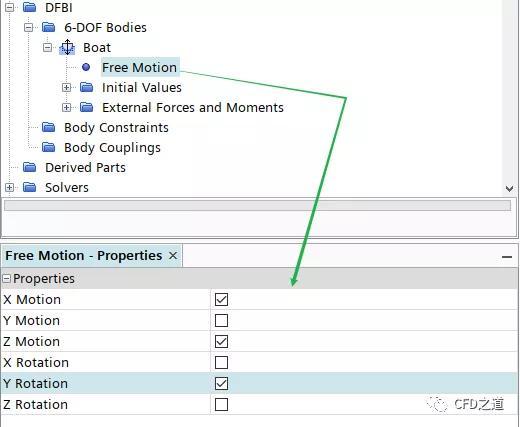Enable the Z Rotation checkbox
Viewport: 520px width, 427px height.
[221, 404]
